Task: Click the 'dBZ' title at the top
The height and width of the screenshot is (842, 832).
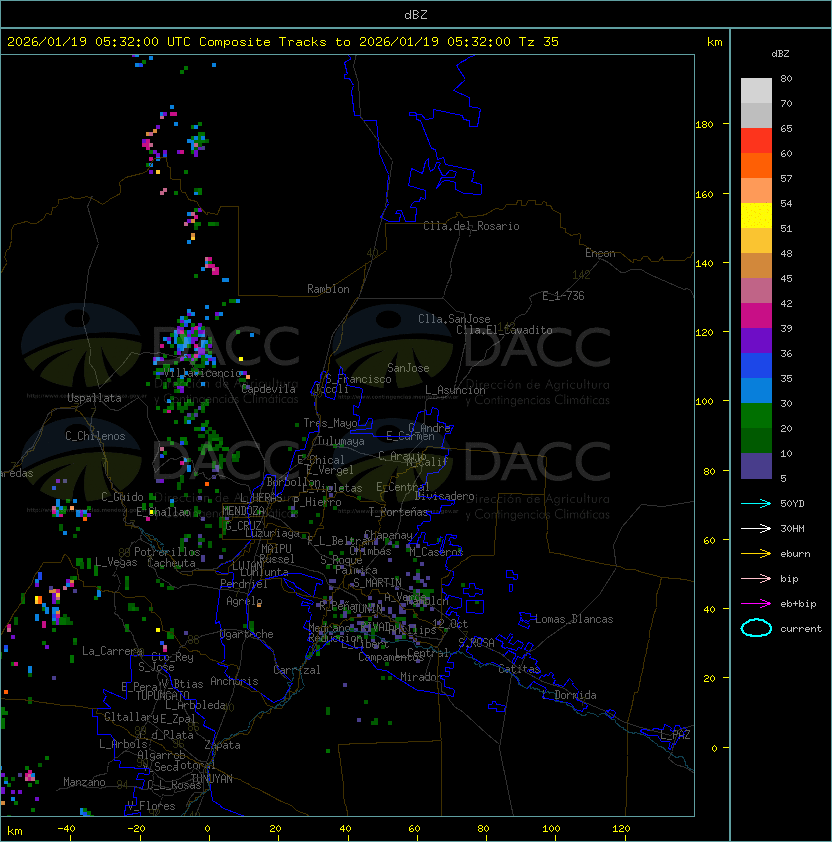Action: pyautogui.click(x=416, y=15)
